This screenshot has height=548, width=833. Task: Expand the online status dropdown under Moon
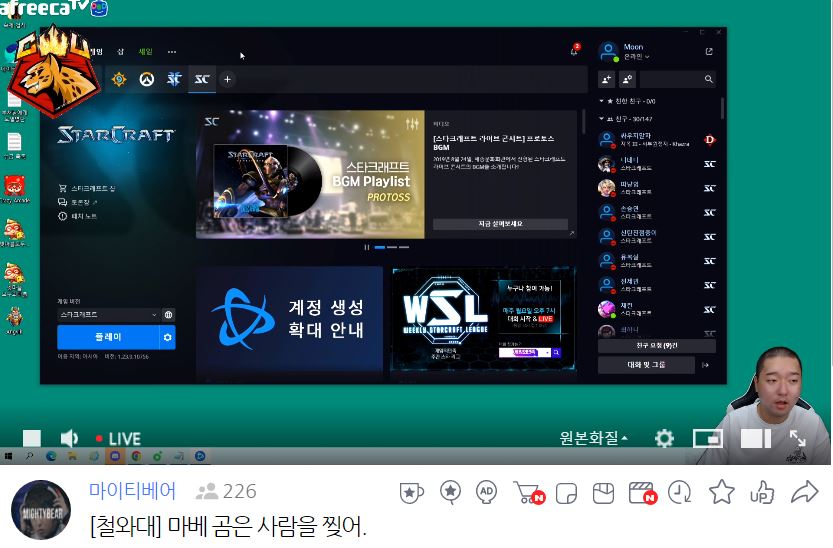pyautogui.click(x=636, y=57)
